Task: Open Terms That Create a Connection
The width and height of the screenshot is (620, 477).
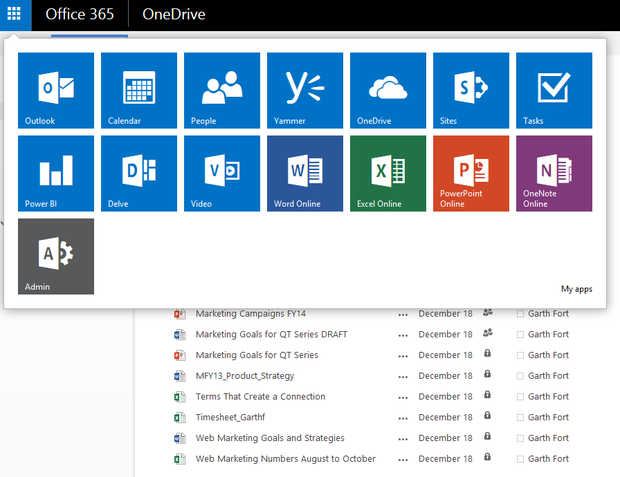Action: click(260, 396)
